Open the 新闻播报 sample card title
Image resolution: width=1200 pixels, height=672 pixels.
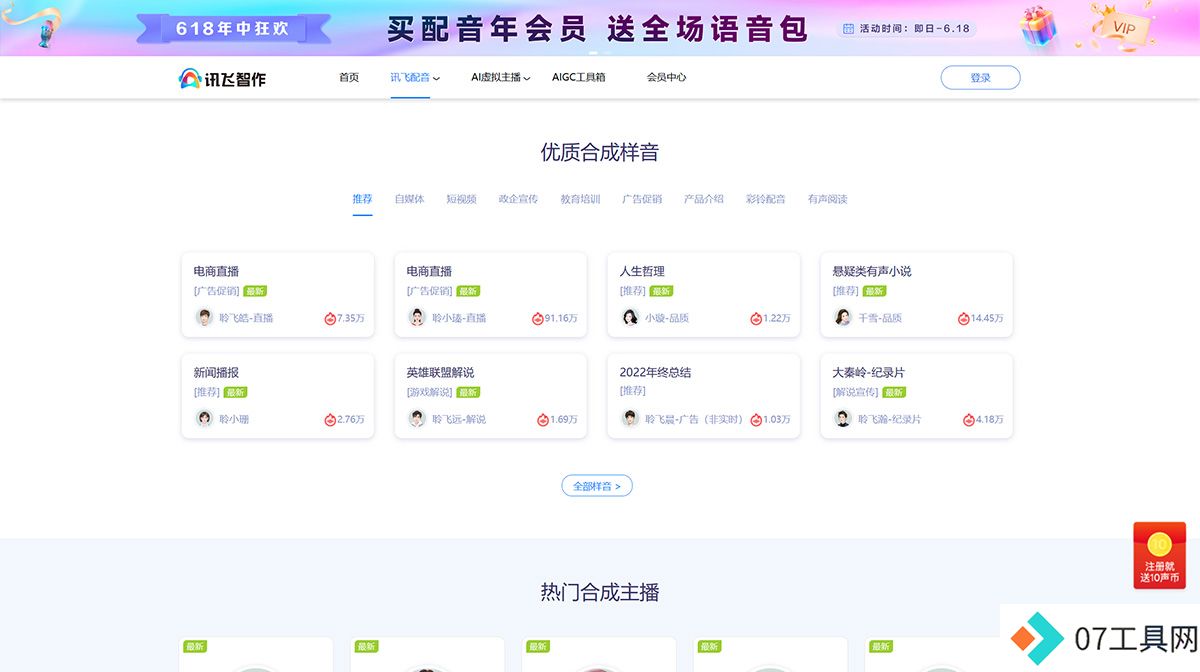point(216,372)
